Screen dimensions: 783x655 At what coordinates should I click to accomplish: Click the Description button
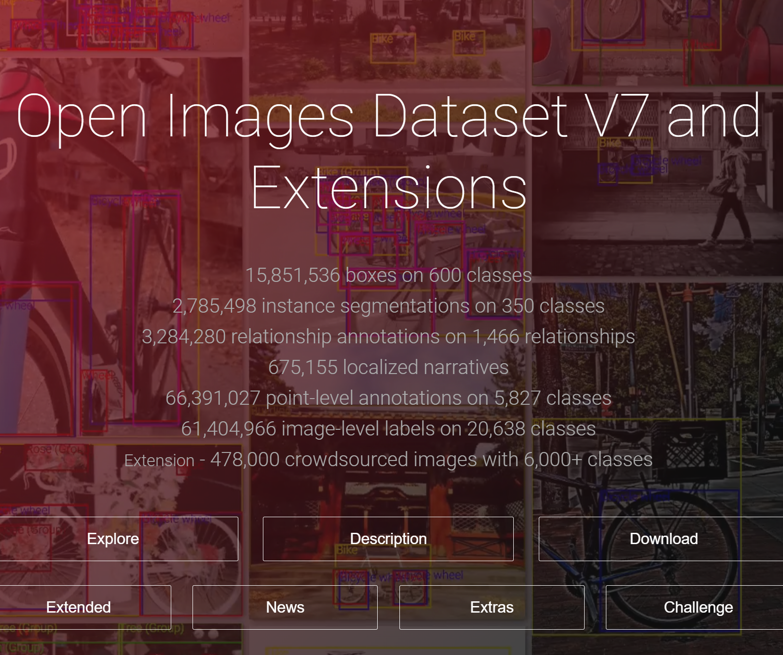388,539
